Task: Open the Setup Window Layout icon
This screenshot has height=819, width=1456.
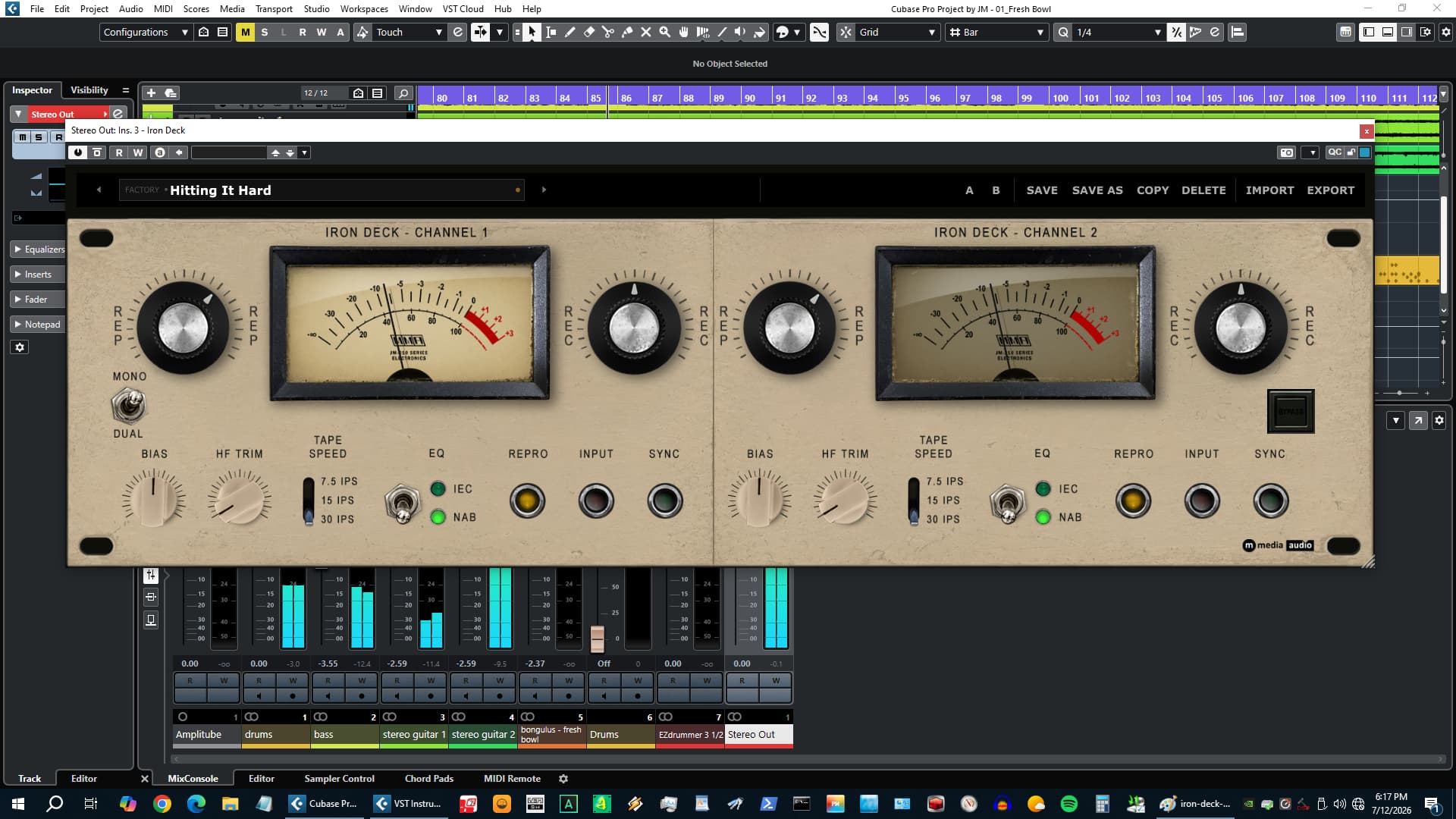Action: click(x=1426, y=32)
